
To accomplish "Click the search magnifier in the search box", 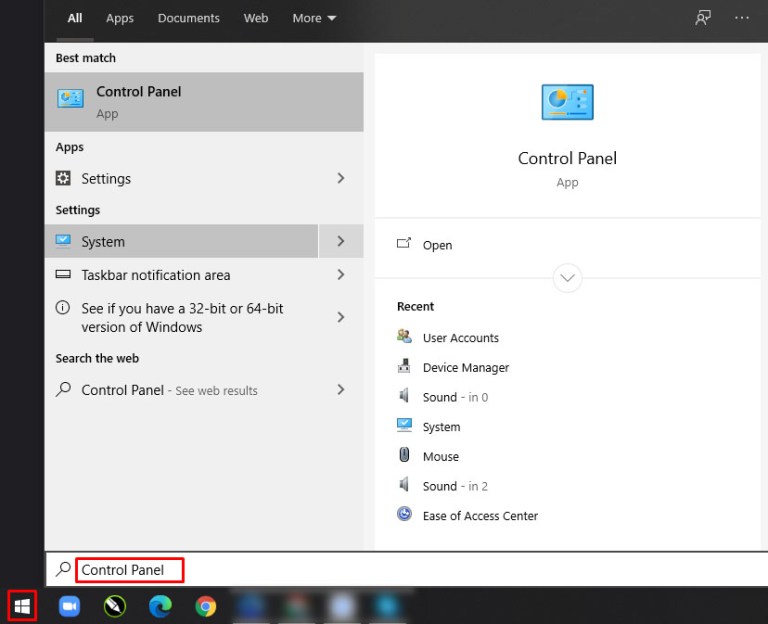I will click(63, 569).
